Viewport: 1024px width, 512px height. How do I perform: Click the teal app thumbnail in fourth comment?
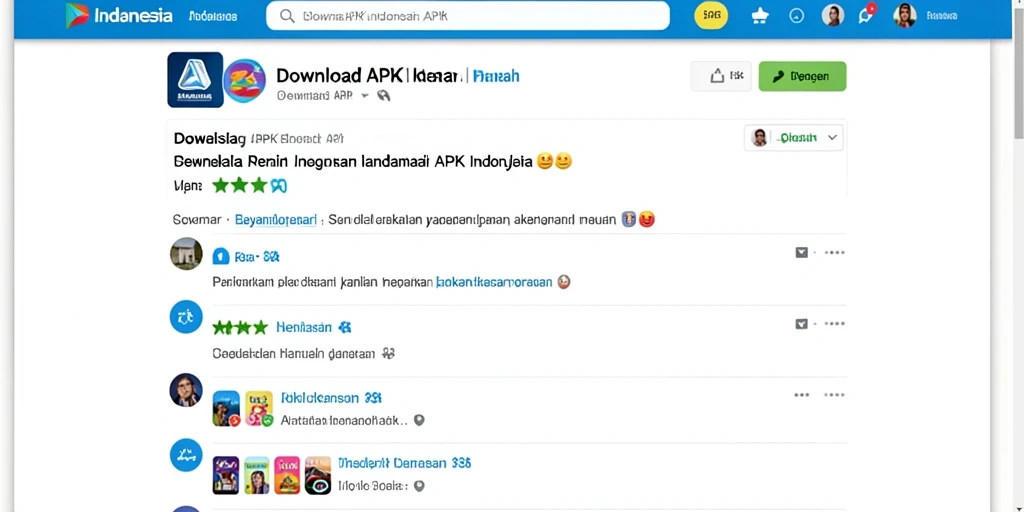coord(257,475)
